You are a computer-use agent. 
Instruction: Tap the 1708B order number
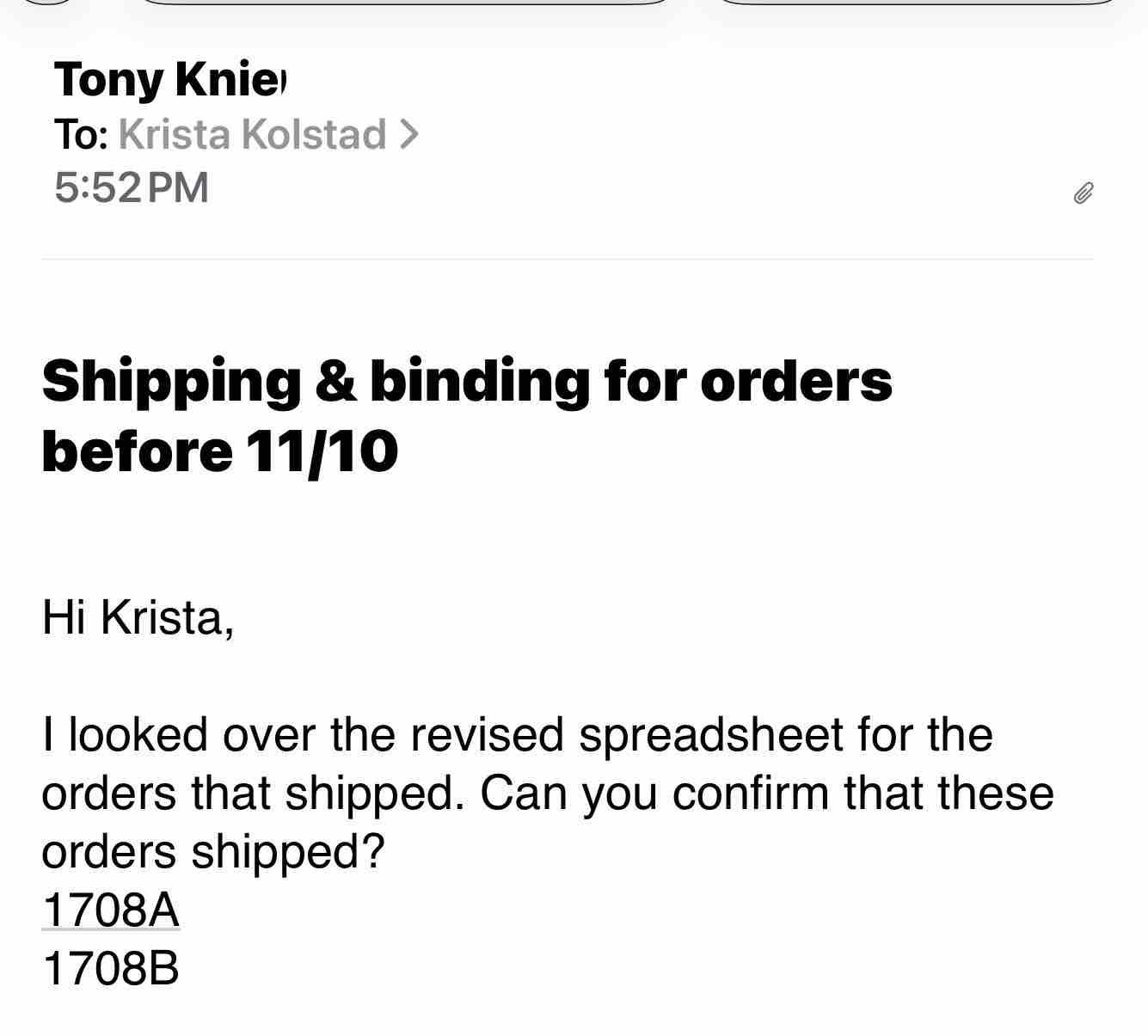(110, 967)
